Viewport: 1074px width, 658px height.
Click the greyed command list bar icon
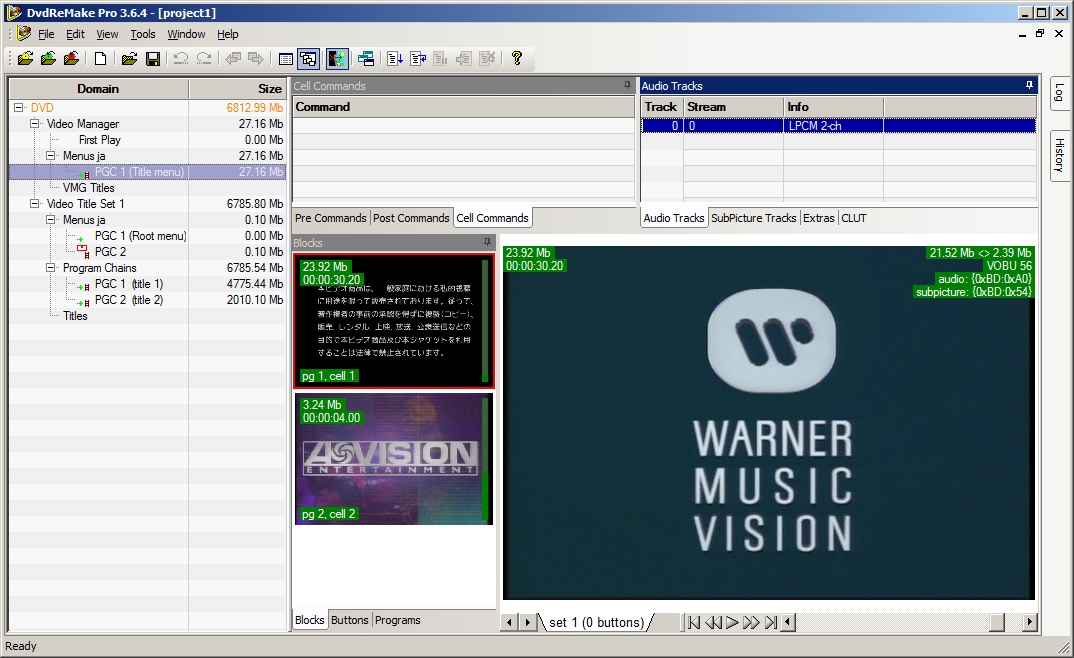pos(440,59)
